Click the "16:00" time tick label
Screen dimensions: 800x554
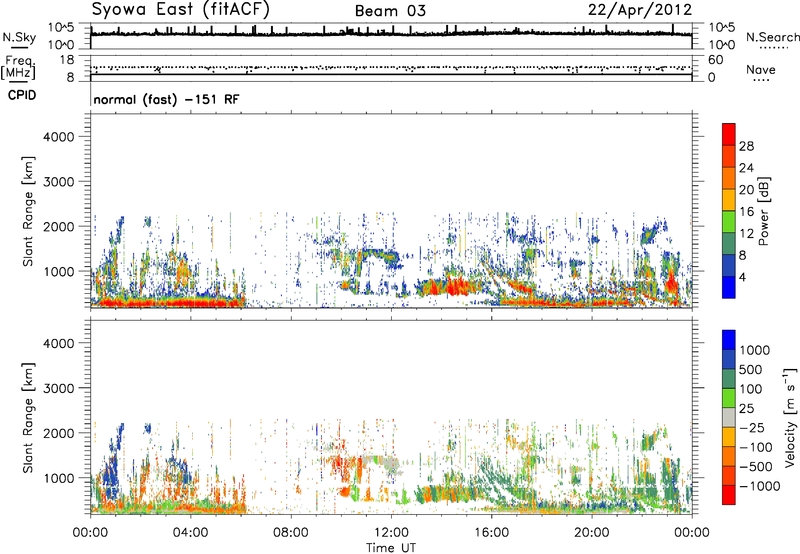(491, 533)
